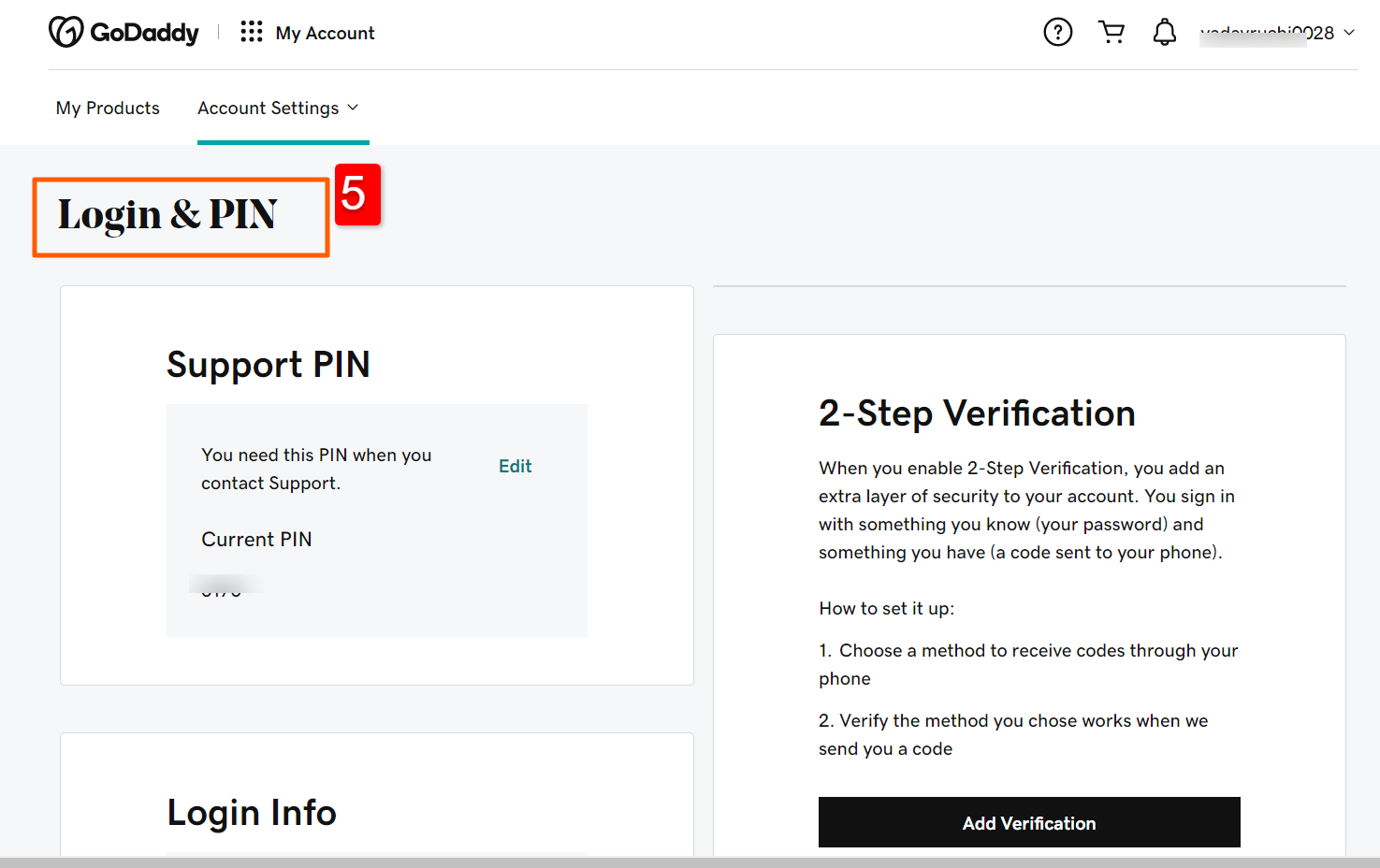Select the Account Settings tab
Screen dimensions: 1380x868
coord(269,108)
